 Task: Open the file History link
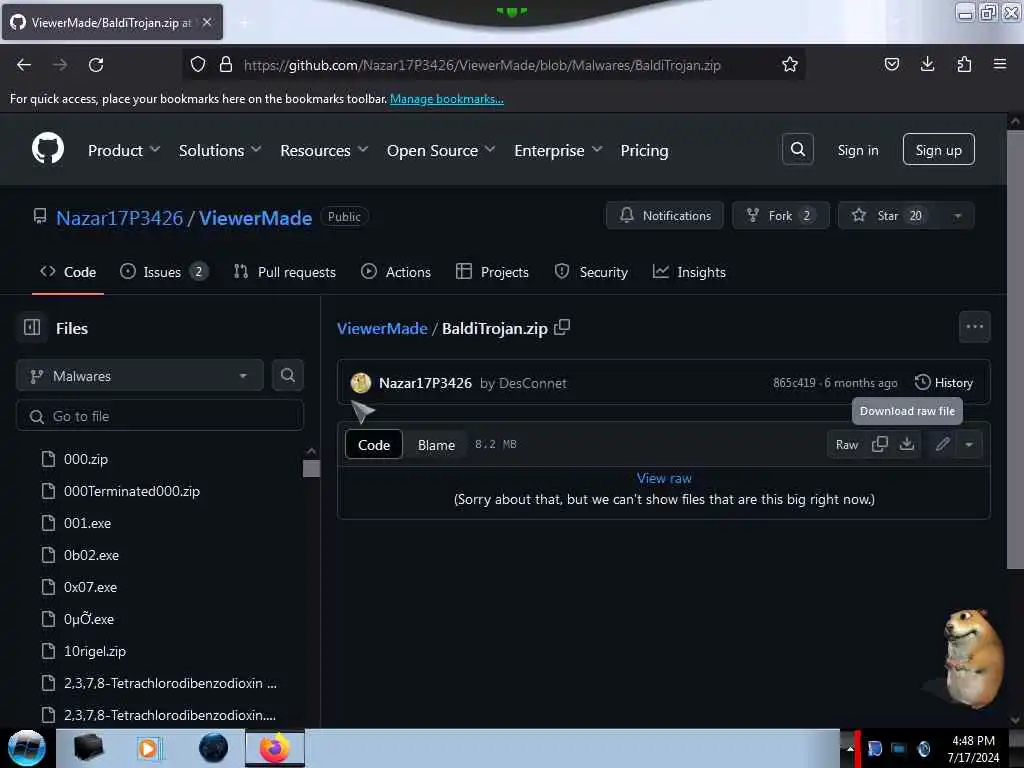944,383
